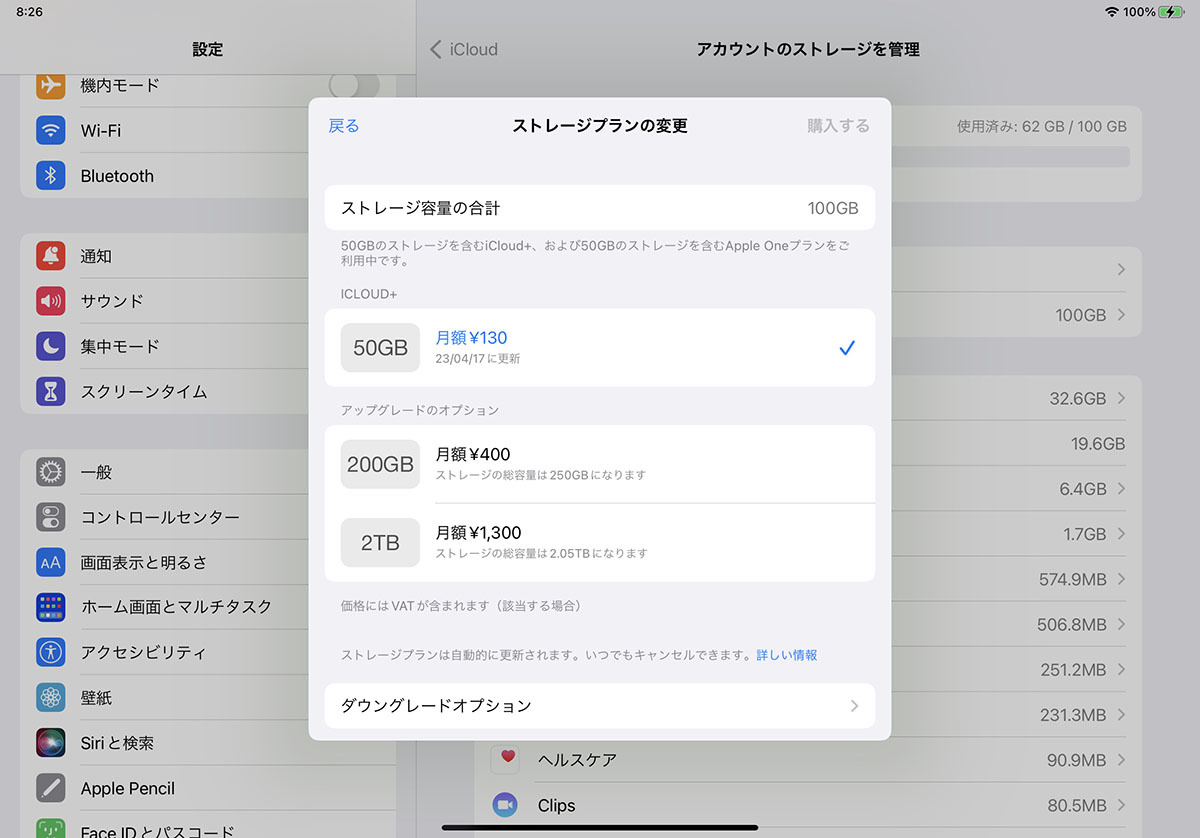Expand the 574.9MB storage row chevron
Image resolution: width=1200 pixels, height=838 pixels.
pos(1121,579)
